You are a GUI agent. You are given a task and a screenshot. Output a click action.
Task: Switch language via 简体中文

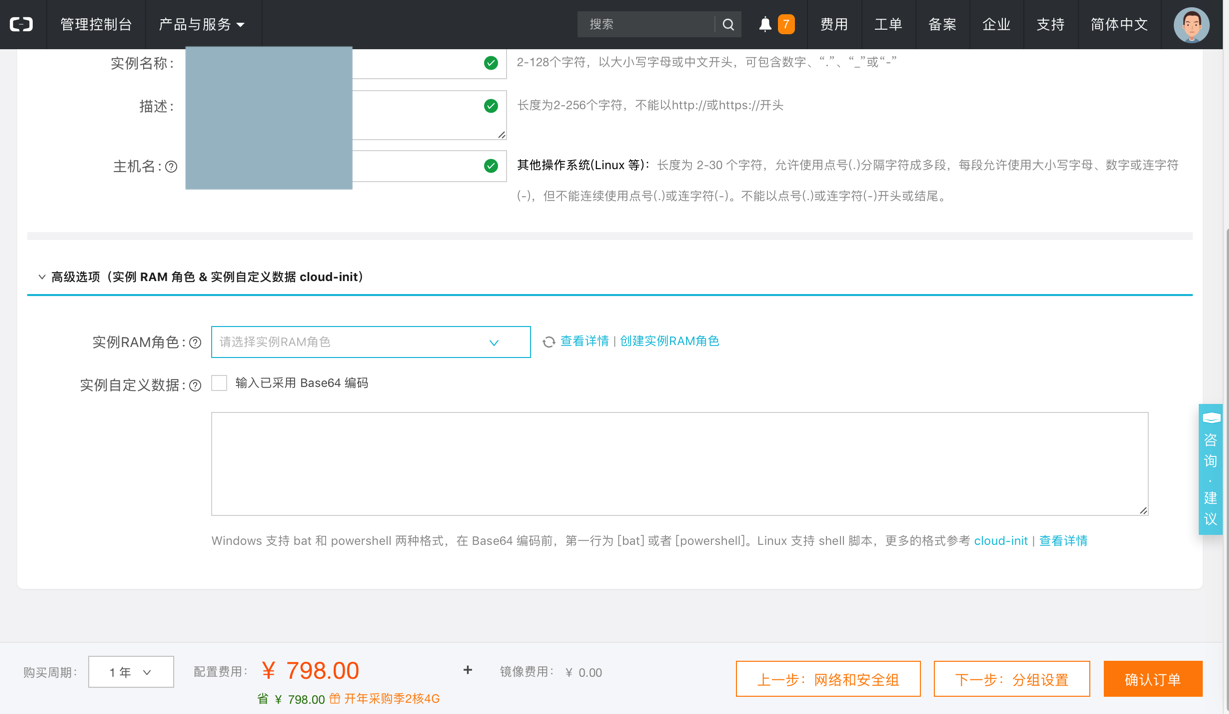(1119, 24)
